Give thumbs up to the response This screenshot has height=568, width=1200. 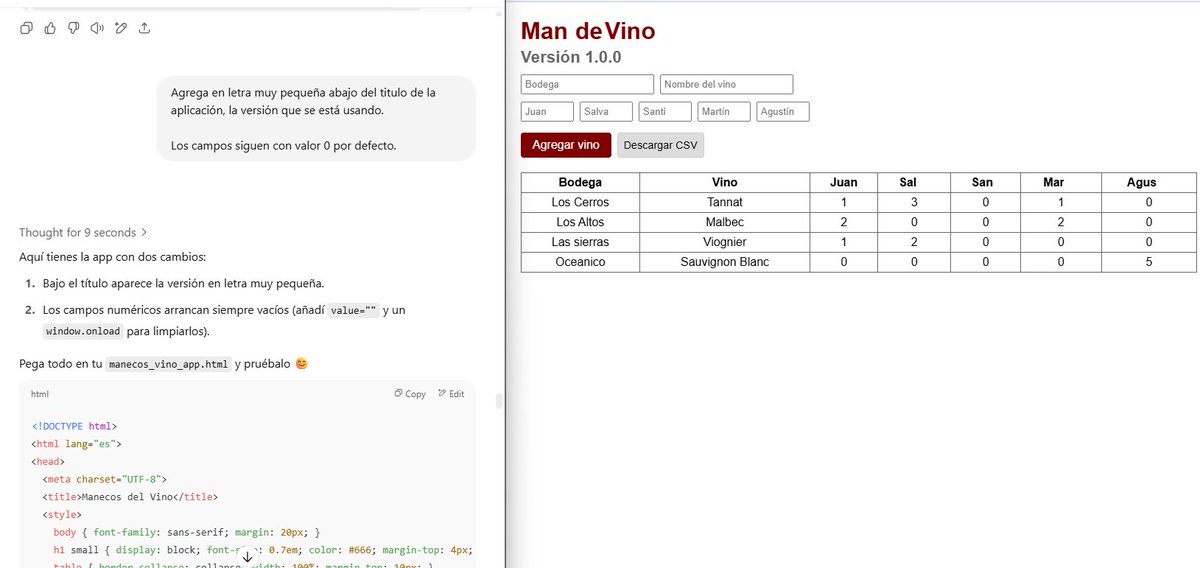tap(50, 28)
